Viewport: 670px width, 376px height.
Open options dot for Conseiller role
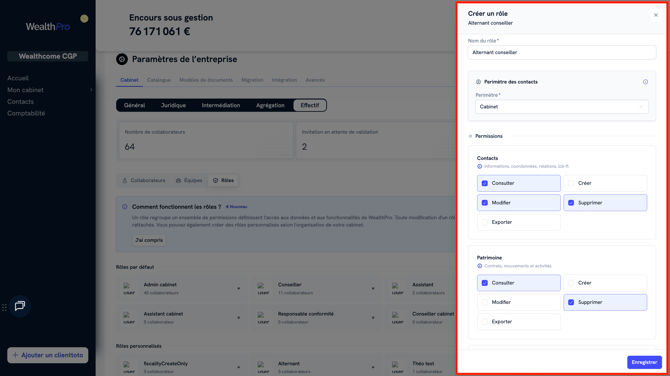tap(373, 288)
